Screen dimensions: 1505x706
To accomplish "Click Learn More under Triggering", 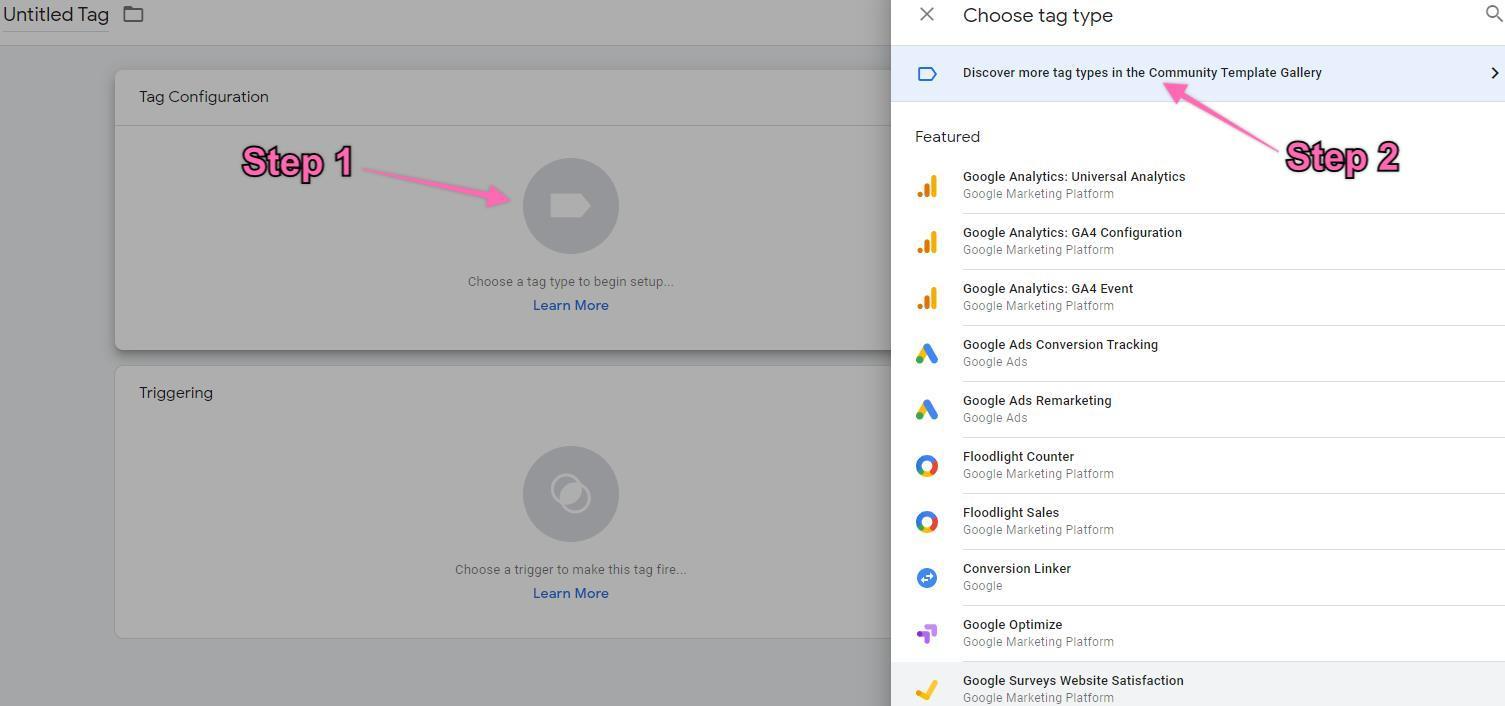I will pyautogui.click(x=570, y=594).
